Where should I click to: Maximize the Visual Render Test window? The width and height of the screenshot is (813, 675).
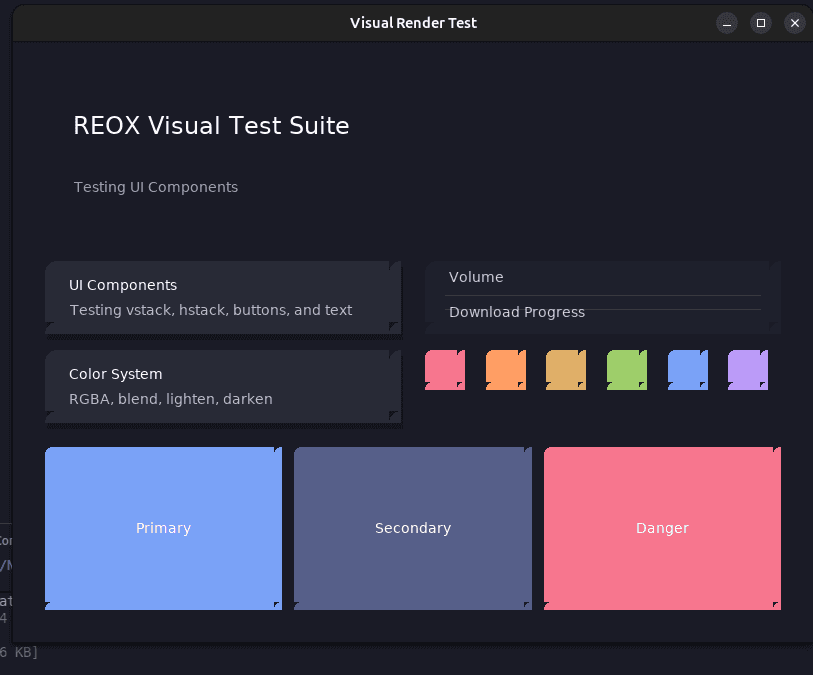pyautogui.click(x=761, y=23)
